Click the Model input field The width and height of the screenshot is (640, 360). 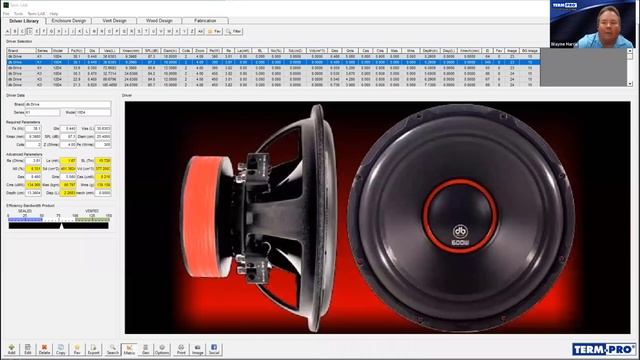pos(93,112)
